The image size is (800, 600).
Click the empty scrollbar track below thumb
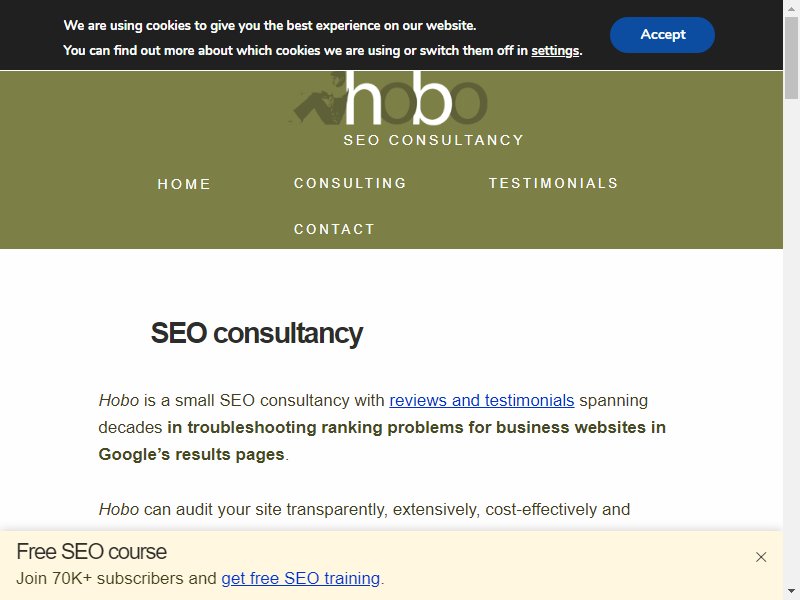(791, 341)
